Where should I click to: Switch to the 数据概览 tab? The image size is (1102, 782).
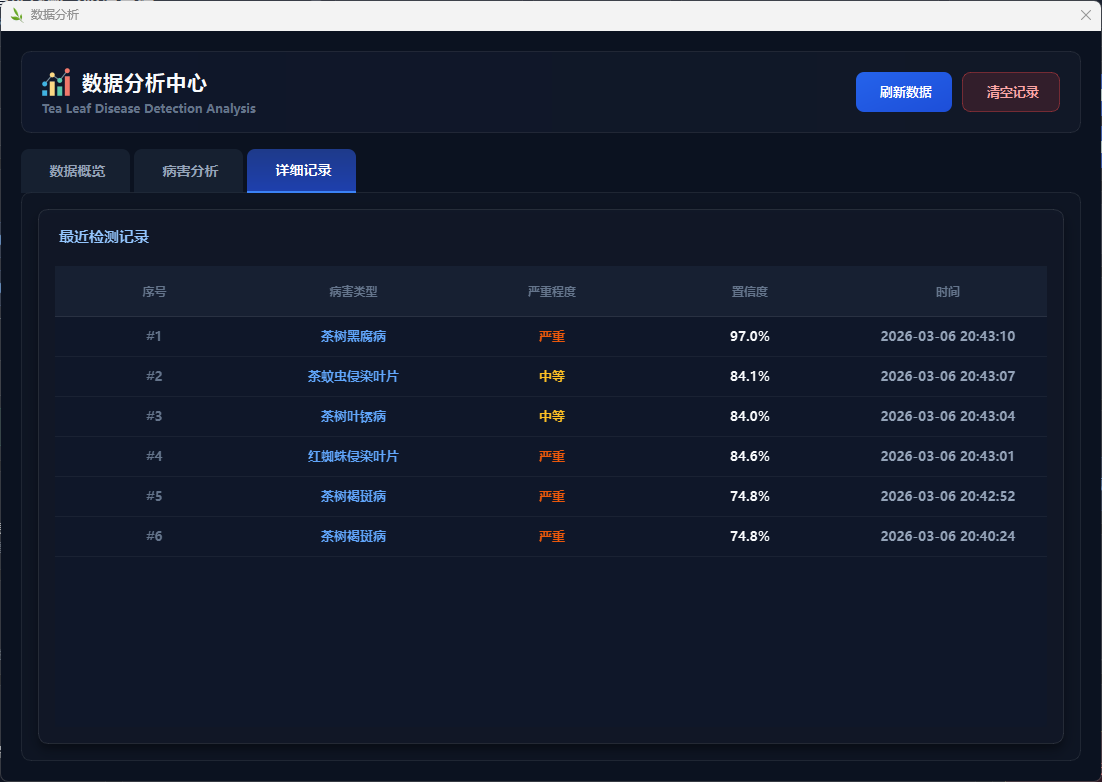pyautogui.click(x=77, y=171)
